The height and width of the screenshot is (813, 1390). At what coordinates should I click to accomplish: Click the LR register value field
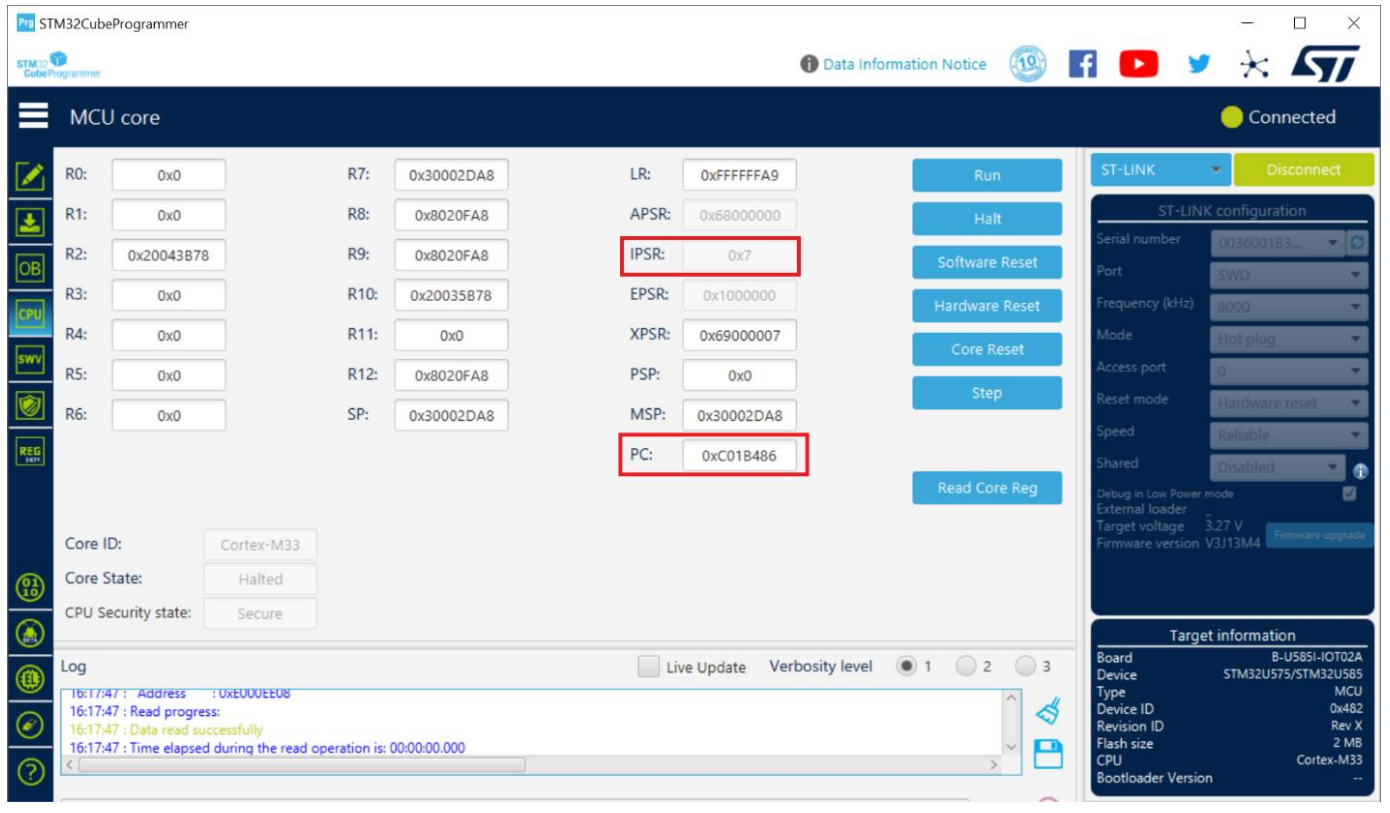(x=739, y=175)
